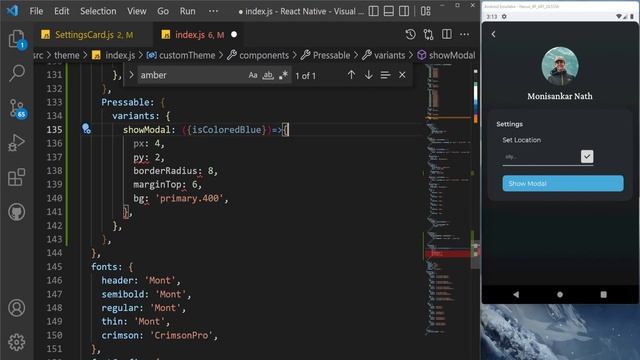
Task: Open the File menu
Action: coord(36,11)
